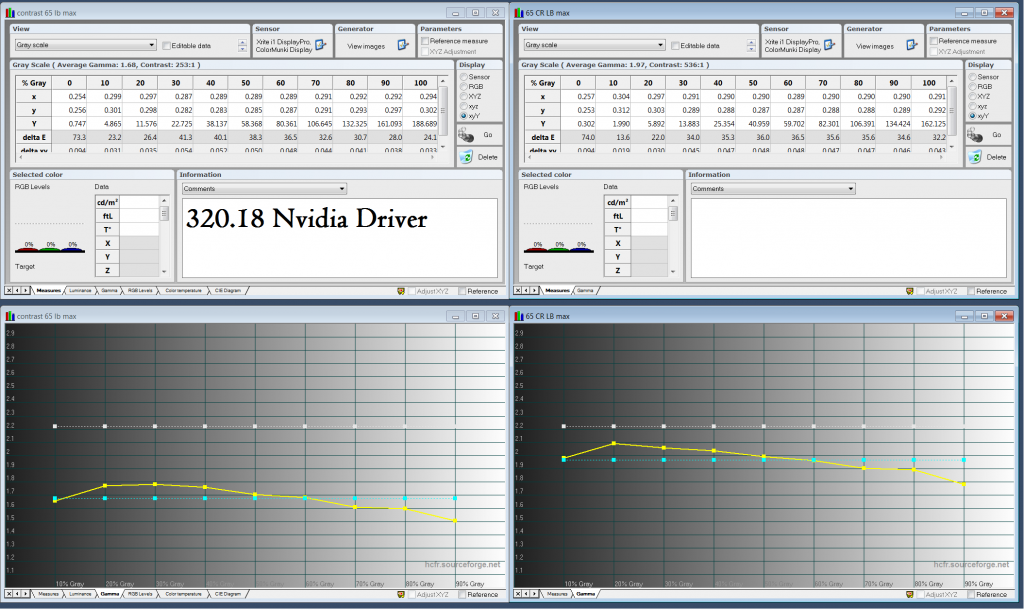This screenshot has width=1024, height=610.
Task: Select the Y value 0.747 in the upper-left table
Action: [69, 123]
